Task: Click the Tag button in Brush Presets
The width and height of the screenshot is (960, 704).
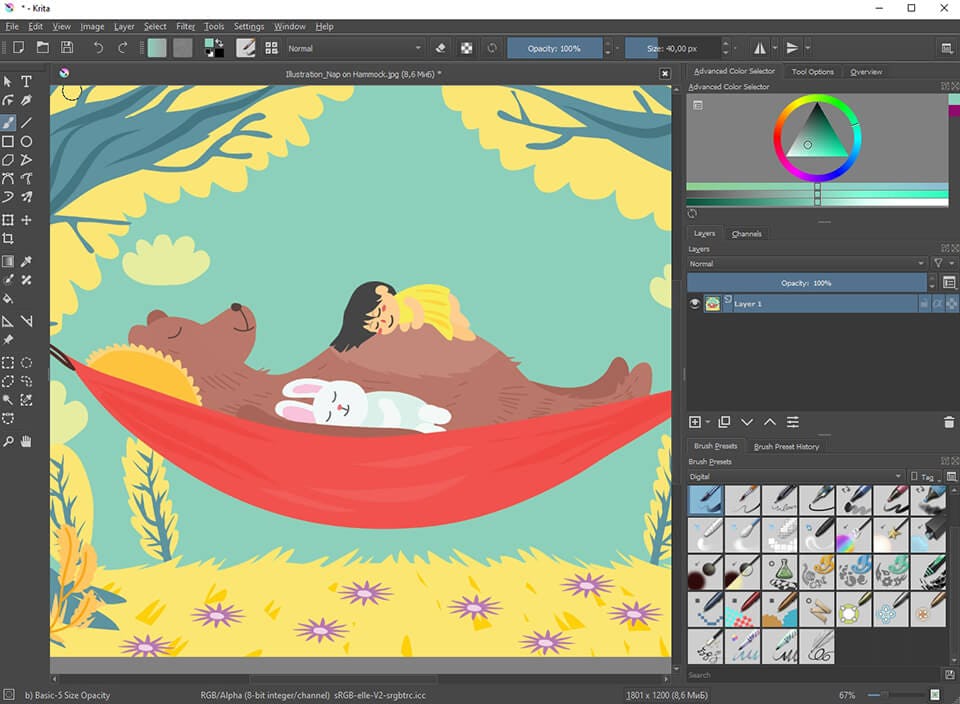Action: (x=926, y=477)
